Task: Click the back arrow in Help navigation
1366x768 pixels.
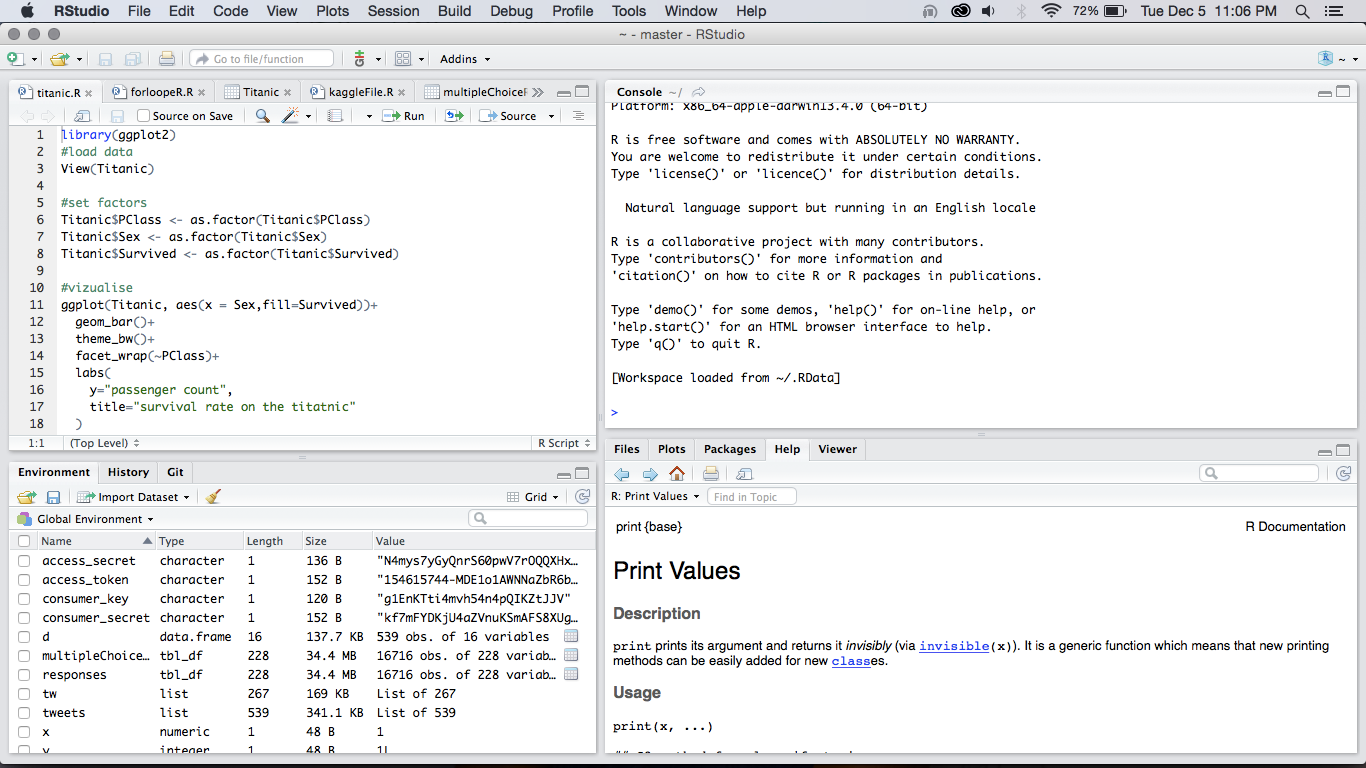Action: (x=622, y=473)
